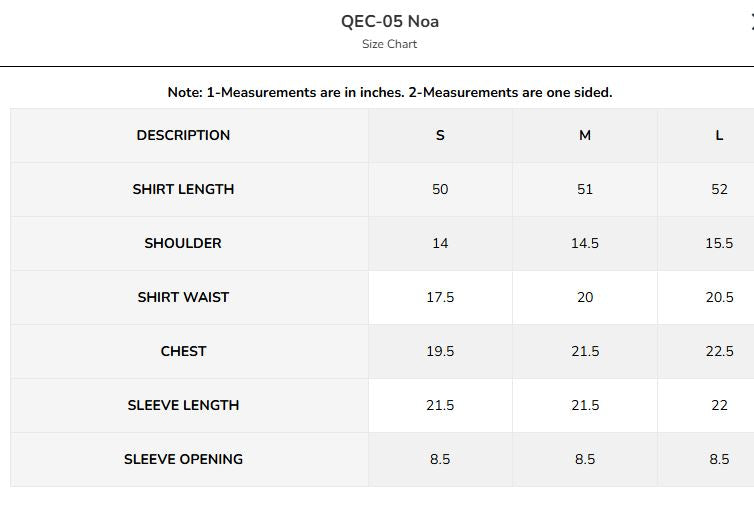The width and height of the screenshot is (754, 515).
Task: Click sleeve length value 22 for L
Action: (719, 405)
